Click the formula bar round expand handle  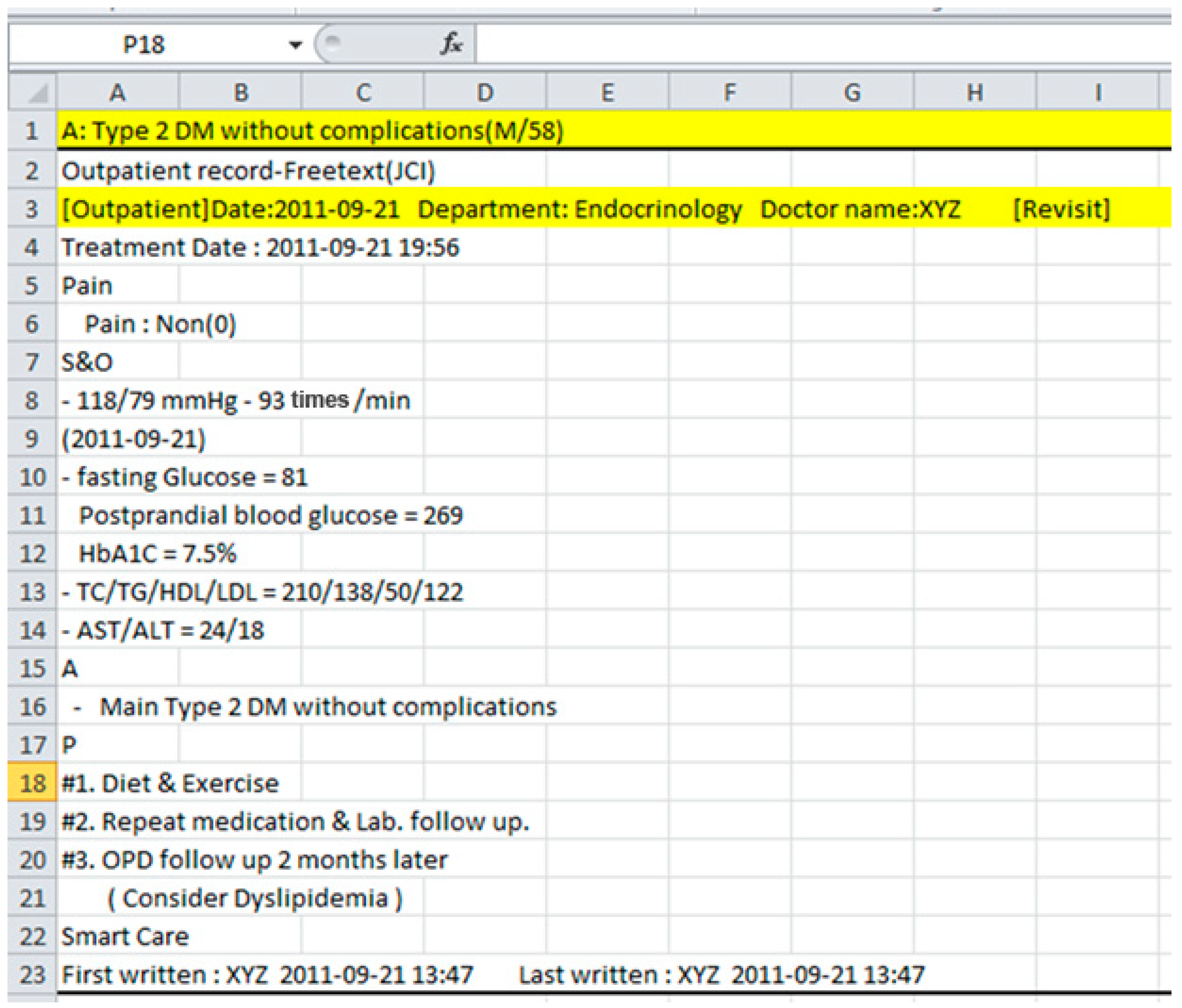point(333,42)
